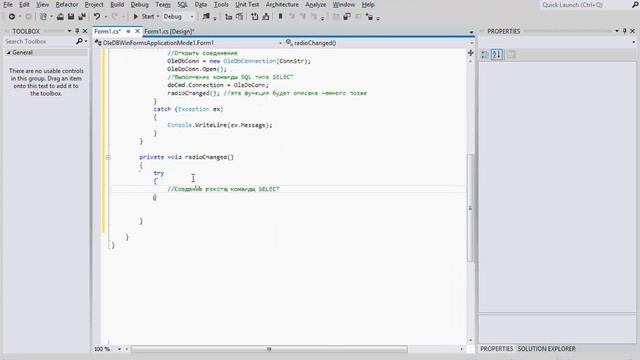Toggle the pin on Form1.cs* tab

128,31
